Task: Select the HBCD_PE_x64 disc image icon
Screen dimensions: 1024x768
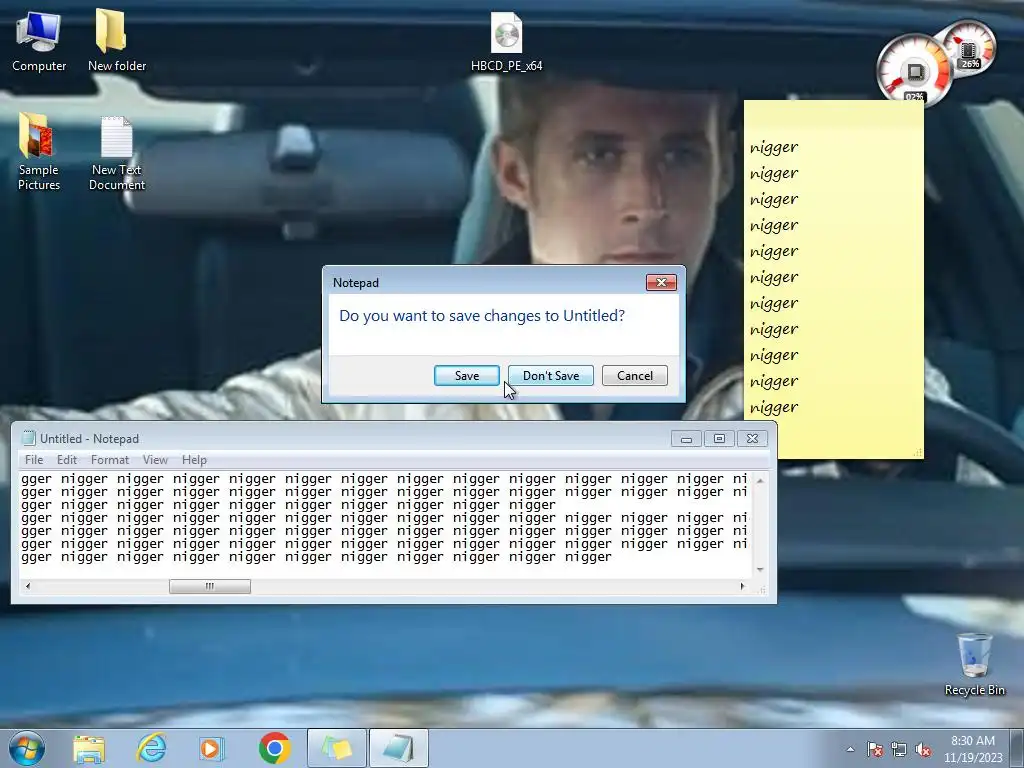Action: [x=506, y=42]
